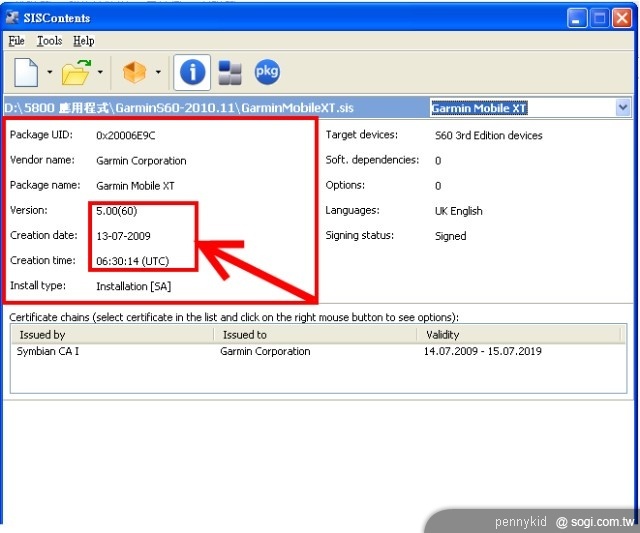Click the Issued to column header
This screenshot has width=640, height=533.
315,335
